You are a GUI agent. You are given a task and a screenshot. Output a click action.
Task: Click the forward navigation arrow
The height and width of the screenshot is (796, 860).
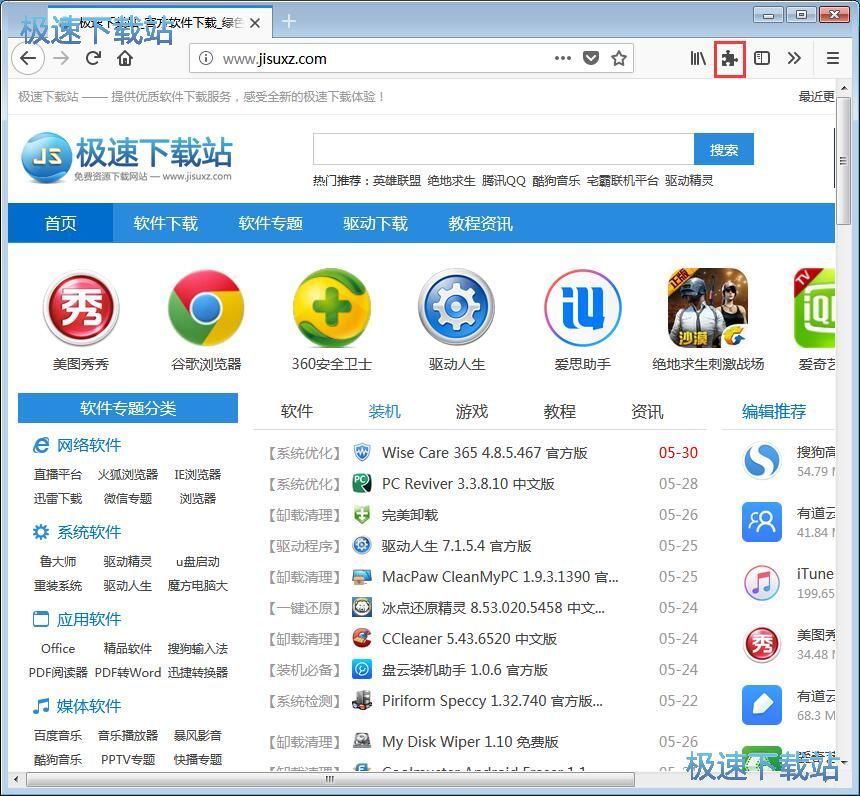coord(61,58)
